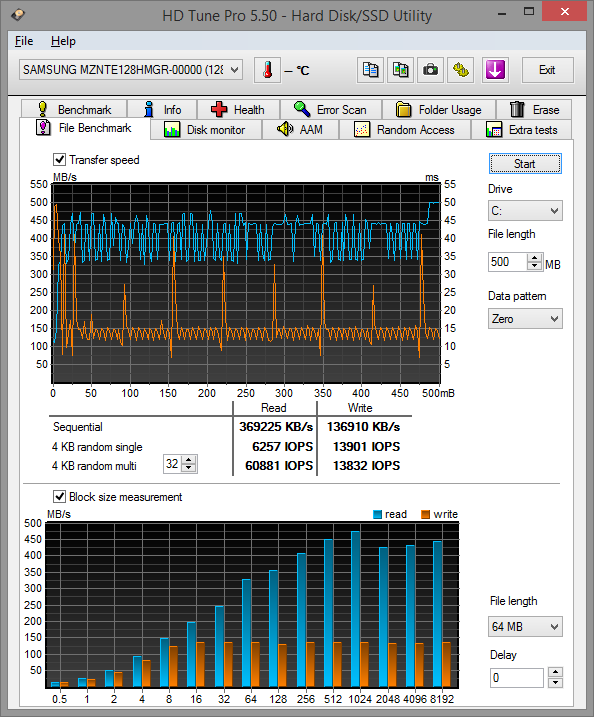Copy text results to clipboard icon
This screenshot has width=594, height=717.
(370, 70)
